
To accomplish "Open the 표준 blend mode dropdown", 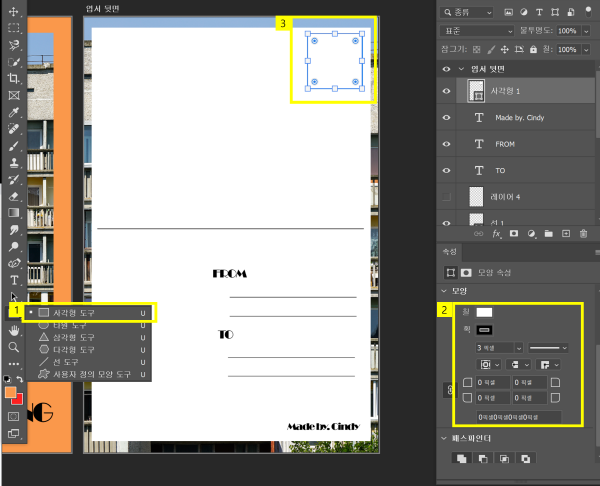I will pos(477,31).
